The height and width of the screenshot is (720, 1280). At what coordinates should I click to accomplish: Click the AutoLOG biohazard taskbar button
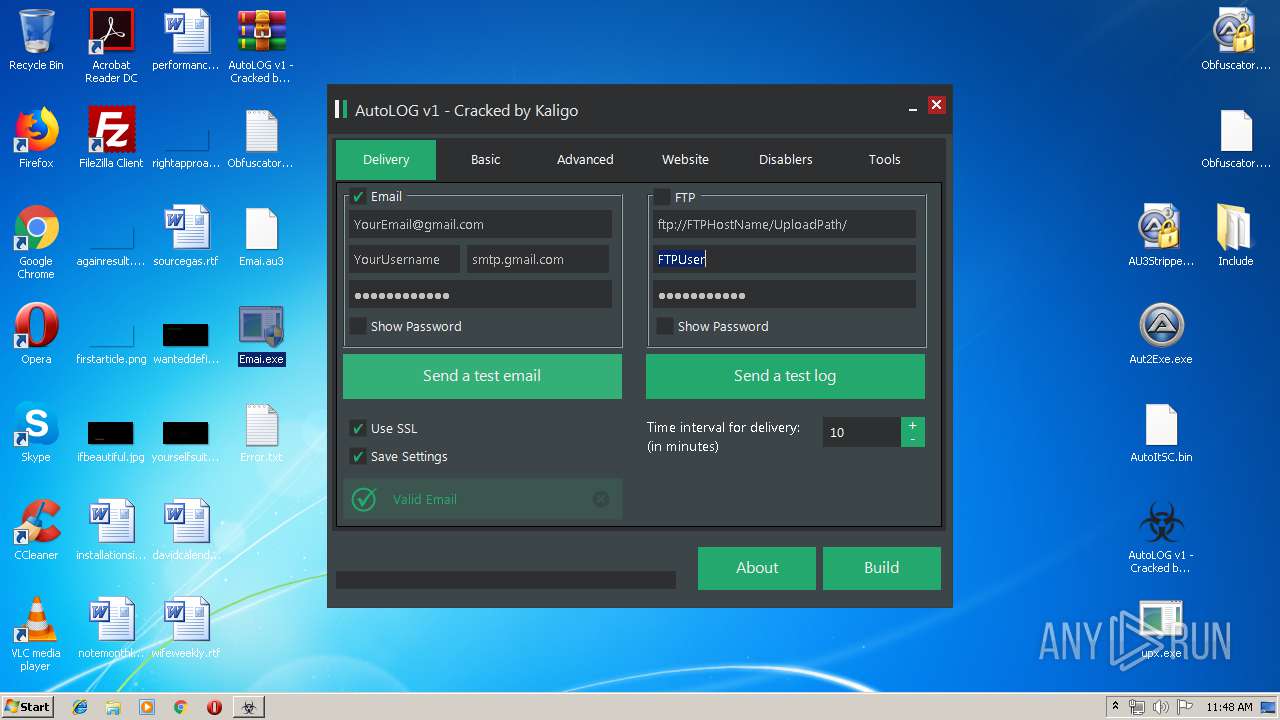(x=248, y=707)
